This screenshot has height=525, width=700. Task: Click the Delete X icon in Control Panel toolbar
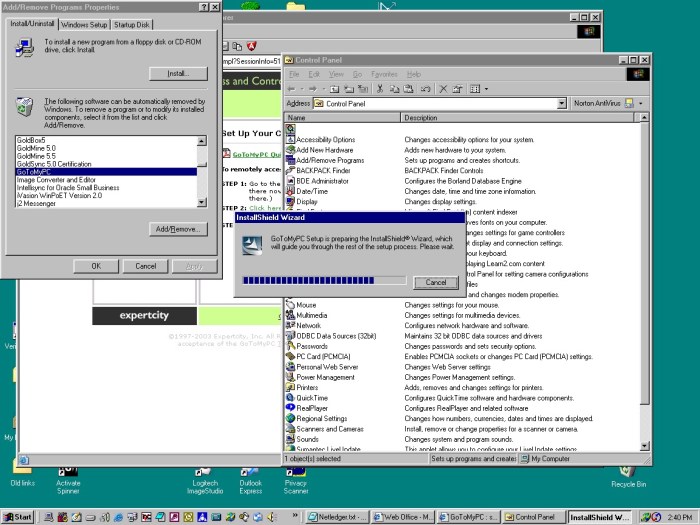click(443, 89)
